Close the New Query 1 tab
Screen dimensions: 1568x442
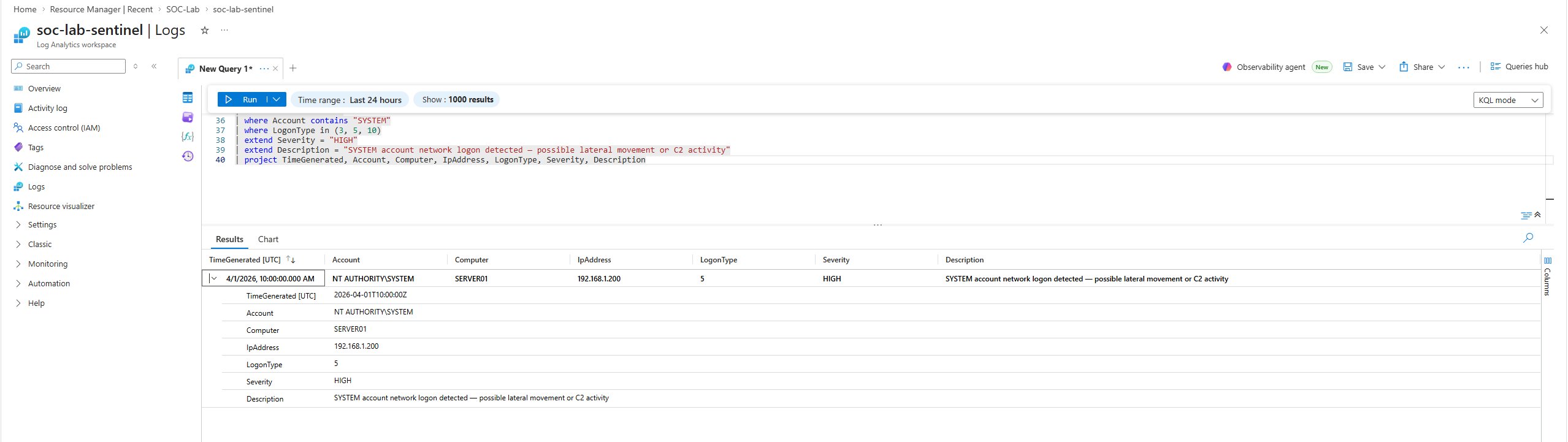275,69
